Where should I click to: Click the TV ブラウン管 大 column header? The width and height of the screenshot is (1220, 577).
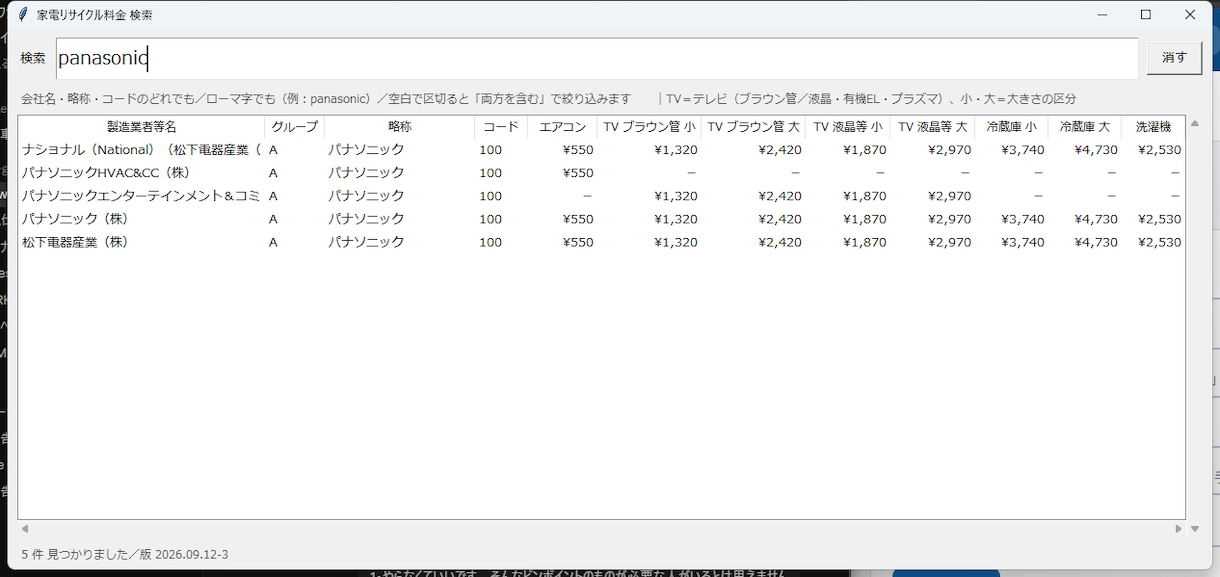click(x=753, y=127)
